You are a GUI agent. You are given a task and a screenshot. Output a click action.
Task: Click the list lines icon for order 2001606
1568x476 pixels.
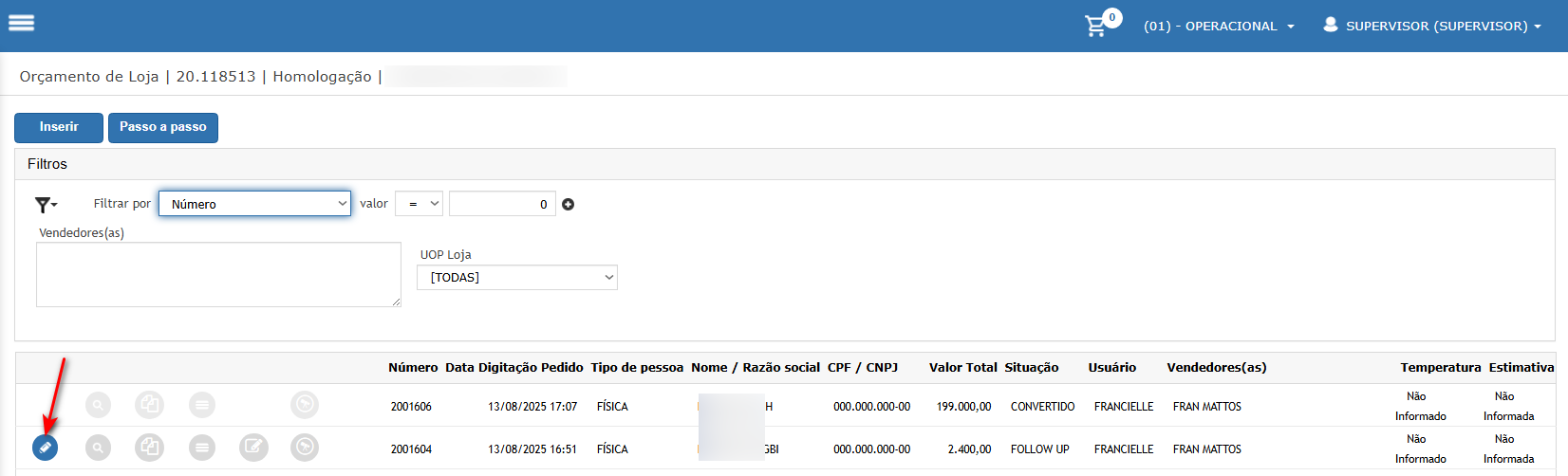pyautogui.click(x=201, y=406)
